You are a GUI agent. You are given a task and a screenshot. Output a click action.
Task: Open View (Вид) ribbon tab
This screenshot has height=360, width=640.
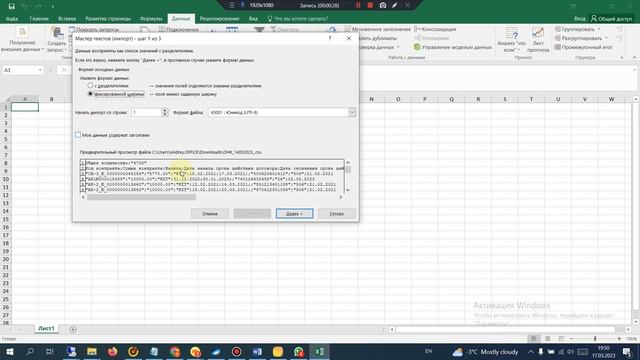(x=253, y=18)
